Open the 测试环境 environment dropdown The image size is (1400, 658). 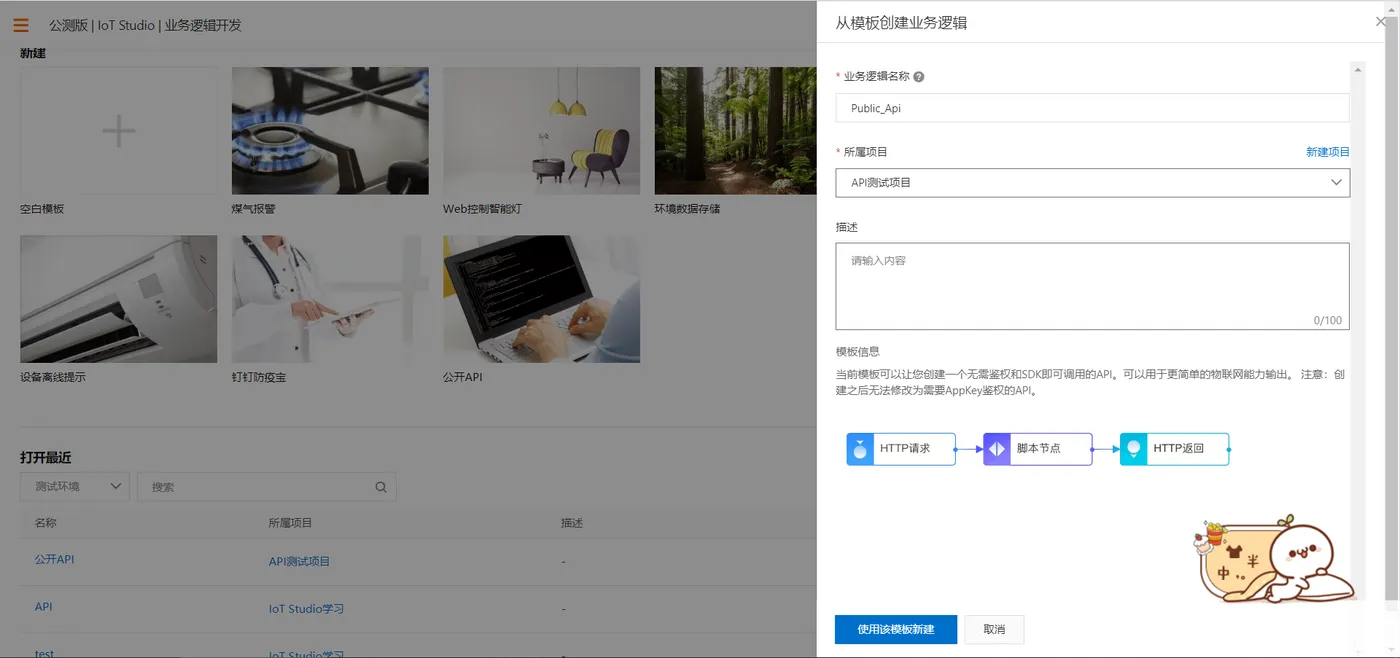[x=75, y=487]
